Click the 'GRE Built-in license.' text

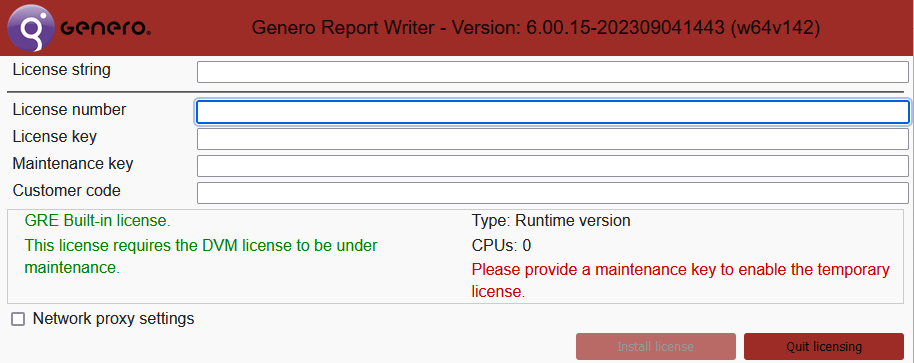[x=98, y=220]
